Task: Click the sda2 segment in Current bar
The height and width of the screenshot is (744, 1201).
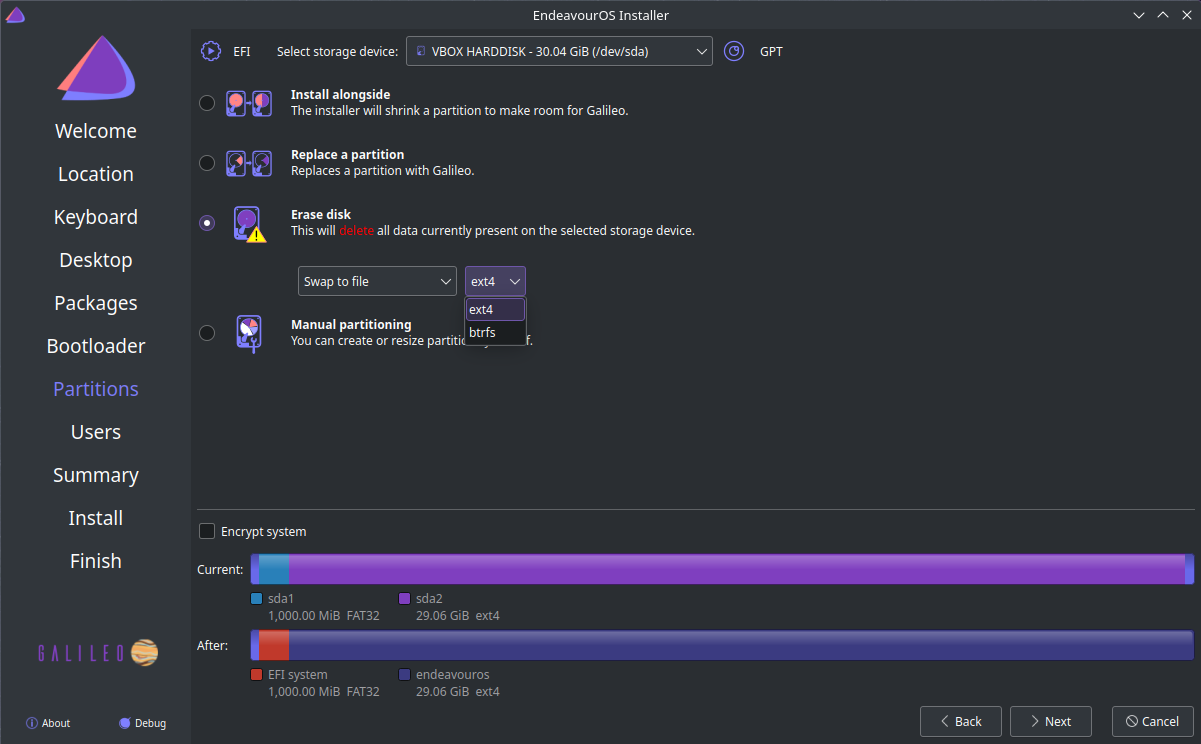Action: point(737,570)
